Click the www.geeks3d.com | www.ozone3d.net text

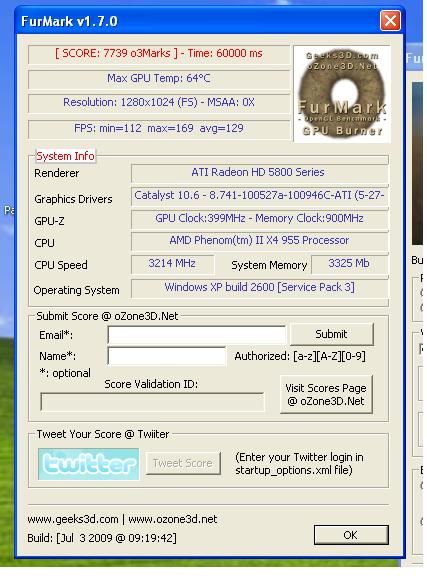(122, 519)
